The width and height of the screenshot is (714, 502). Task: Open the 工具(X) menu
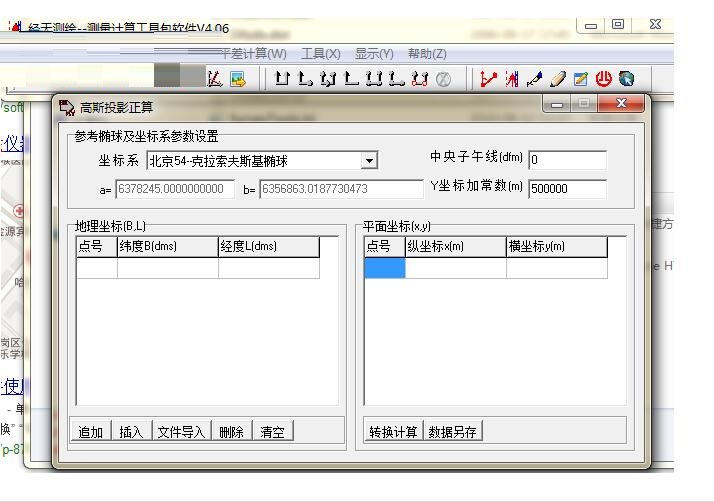pos(320,54)
